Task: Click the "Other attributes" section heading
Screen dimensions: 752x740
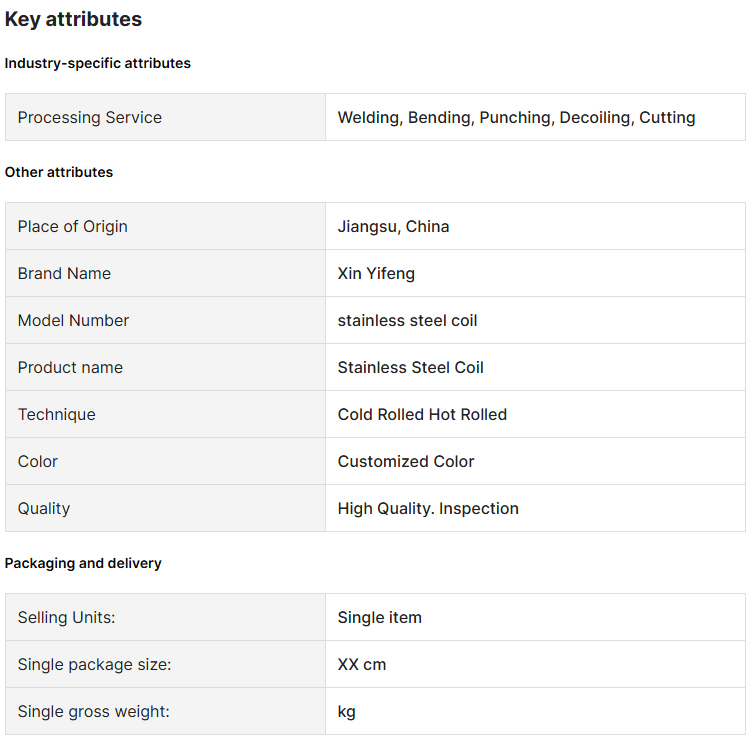Action: coord(59,172)
